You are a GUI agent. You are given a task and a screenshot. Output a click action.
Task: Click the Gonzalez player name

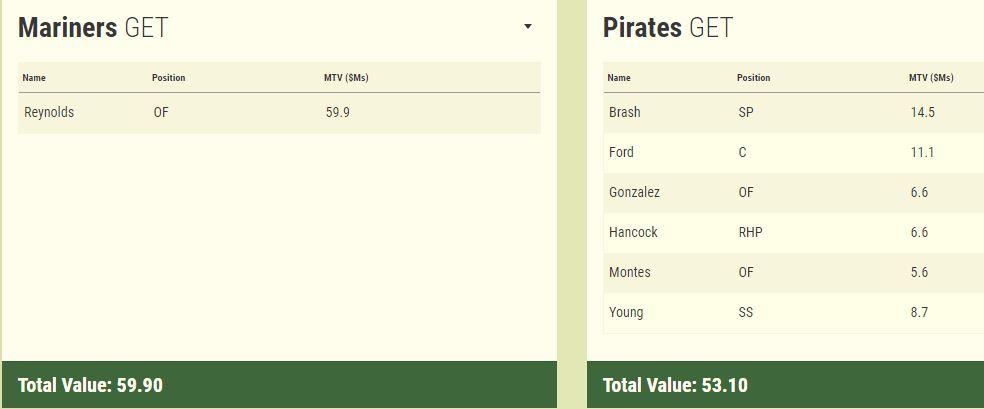(634, 193)
